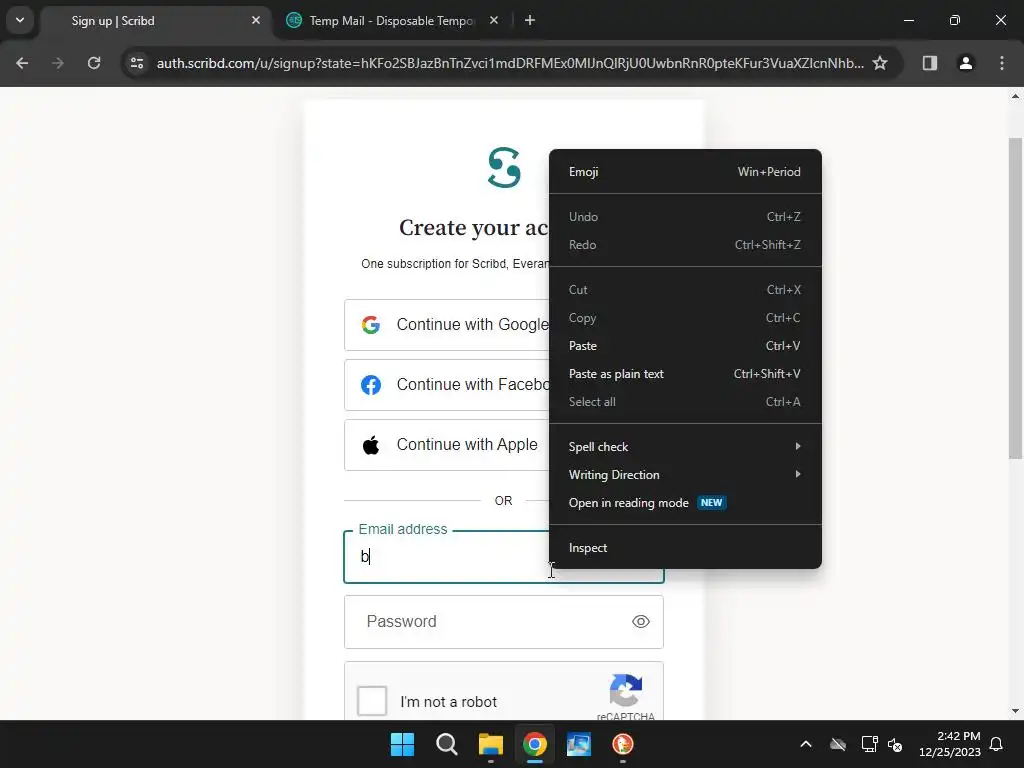
Task: Choose Emoji from the context menu
Action: [685, 172]
